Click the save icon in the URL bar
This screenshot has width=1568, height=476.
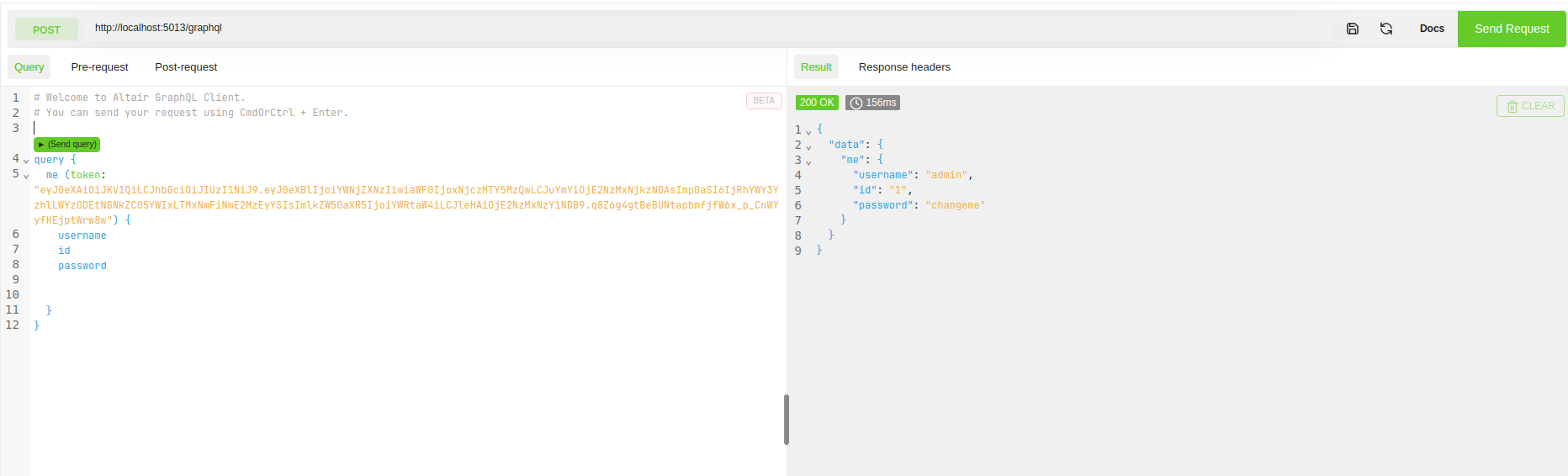tap(1353, 29)
